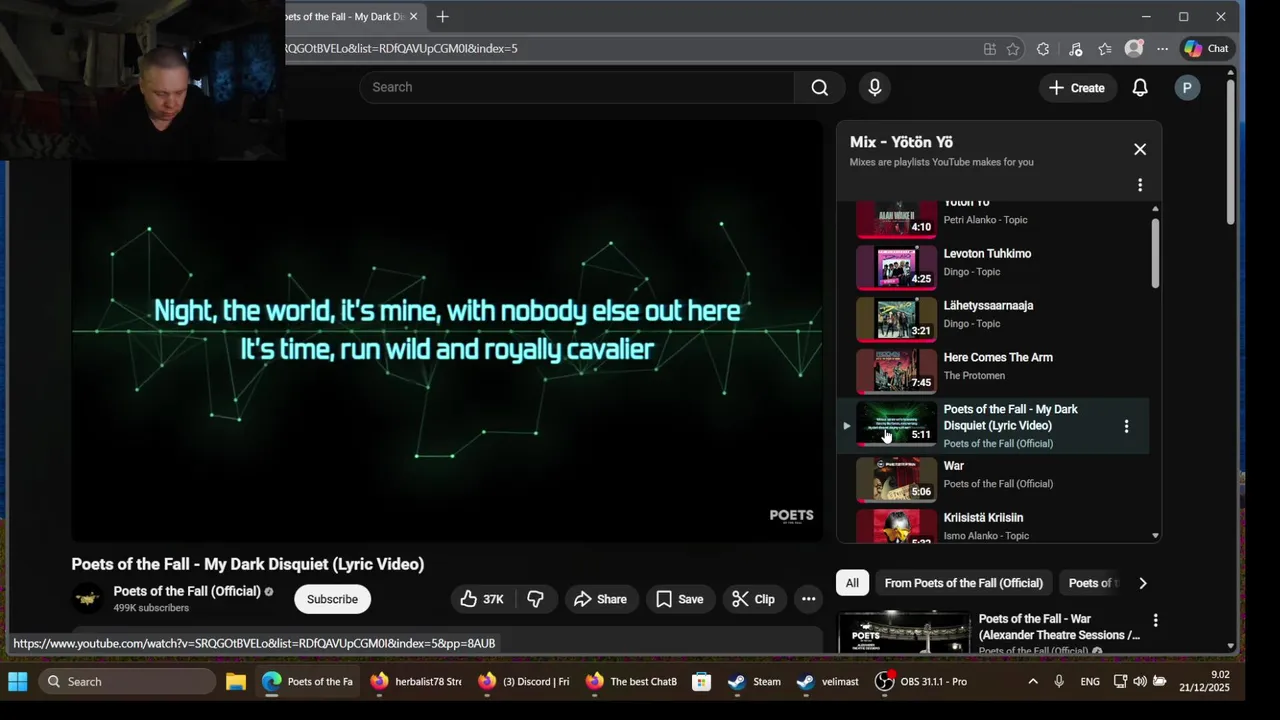Play Yötön Yö by Petri Alanko at list top
Screen dimensions: 1280x720
993,220
